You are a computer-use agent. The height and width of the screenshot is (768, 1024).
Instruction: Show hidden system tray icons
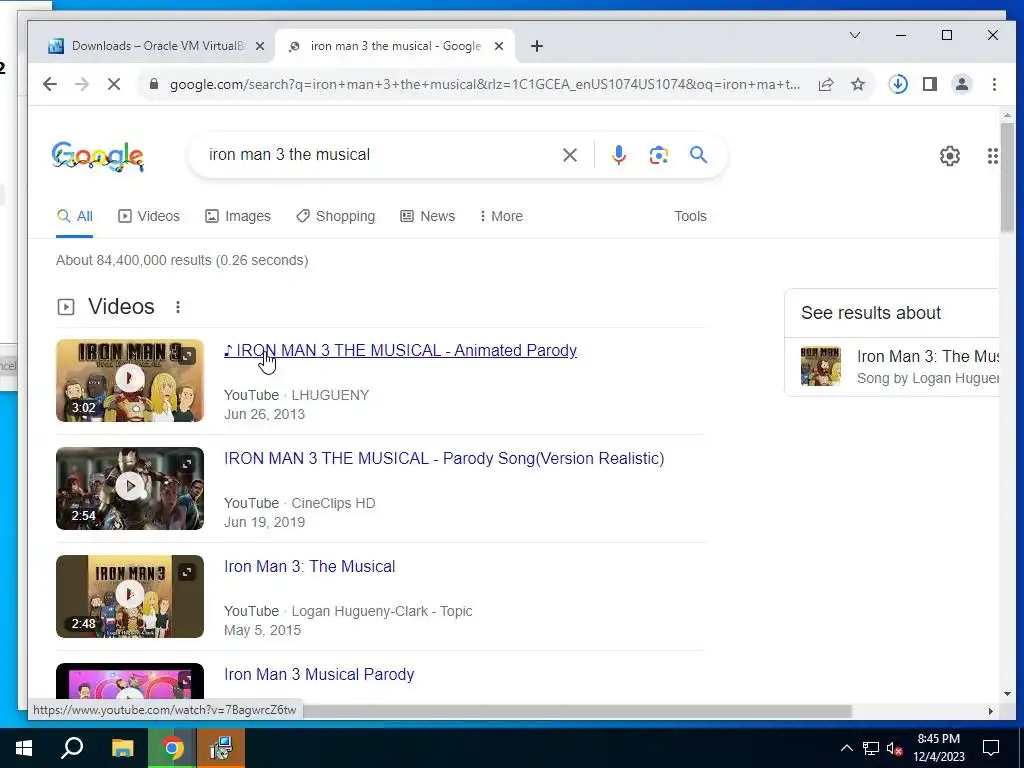(x=846, y=748)
